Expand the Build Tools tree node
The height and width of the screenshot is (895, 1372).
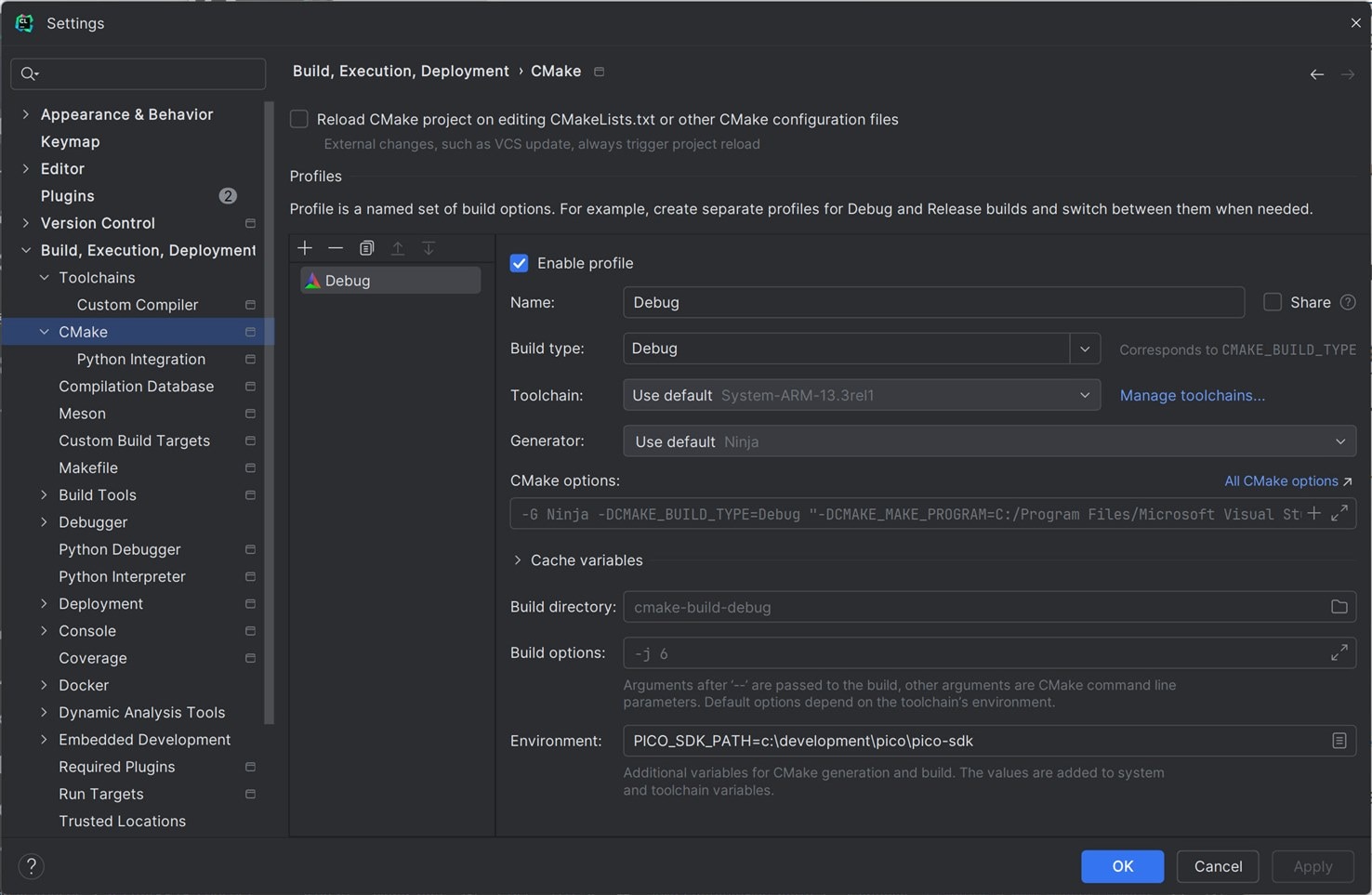click(x=44, y=494)
